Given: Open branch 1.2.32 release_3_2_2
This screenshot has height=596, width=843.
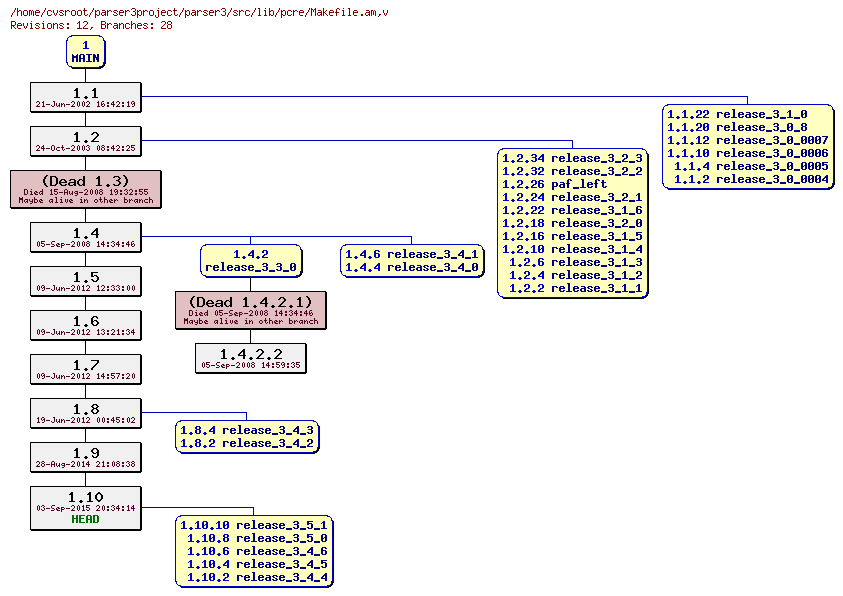Looking at the screenshot, I should pos(573,171).
